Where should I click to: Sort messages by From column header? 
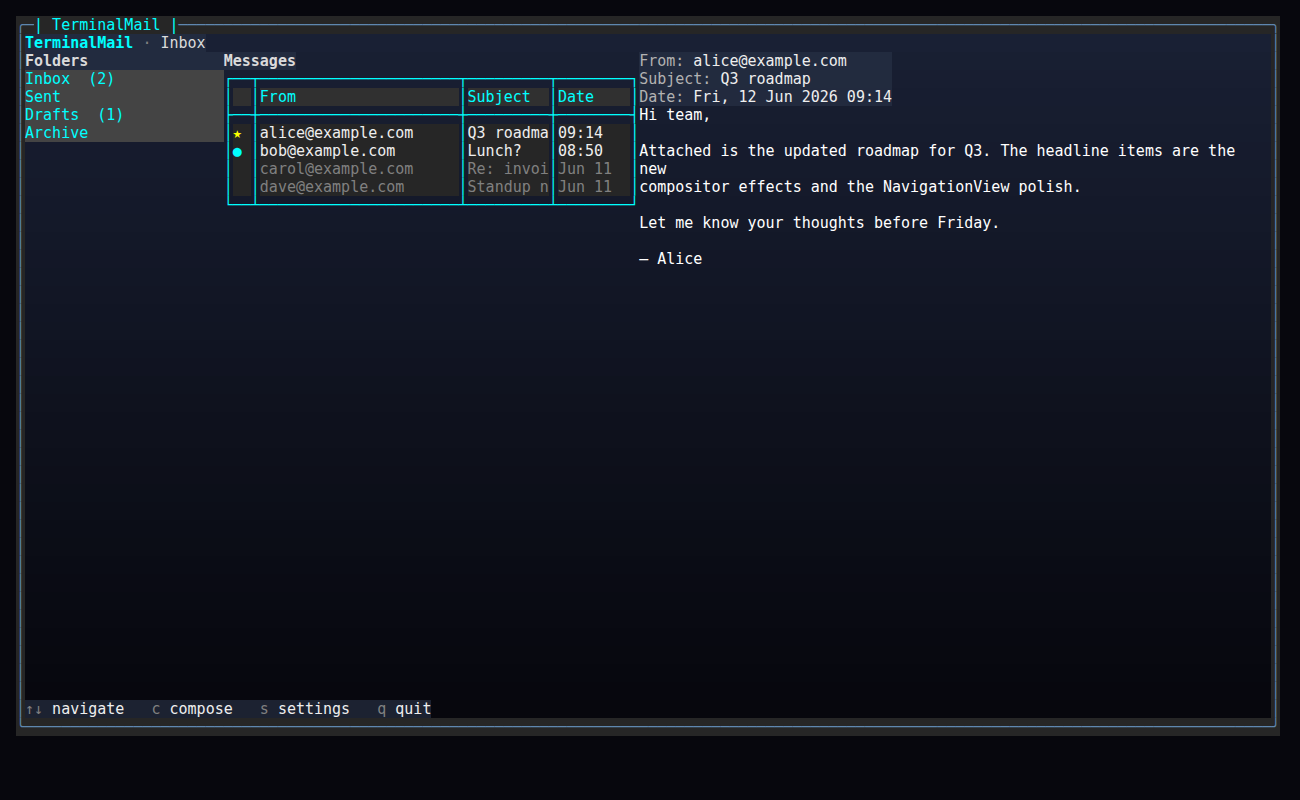pos(359,97)
